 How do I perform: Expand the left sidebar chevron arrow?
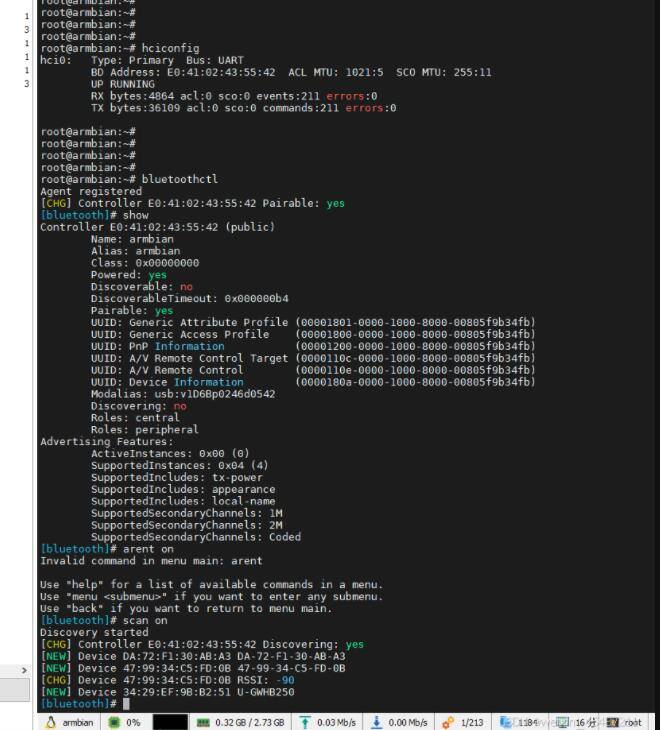(24, 670)
